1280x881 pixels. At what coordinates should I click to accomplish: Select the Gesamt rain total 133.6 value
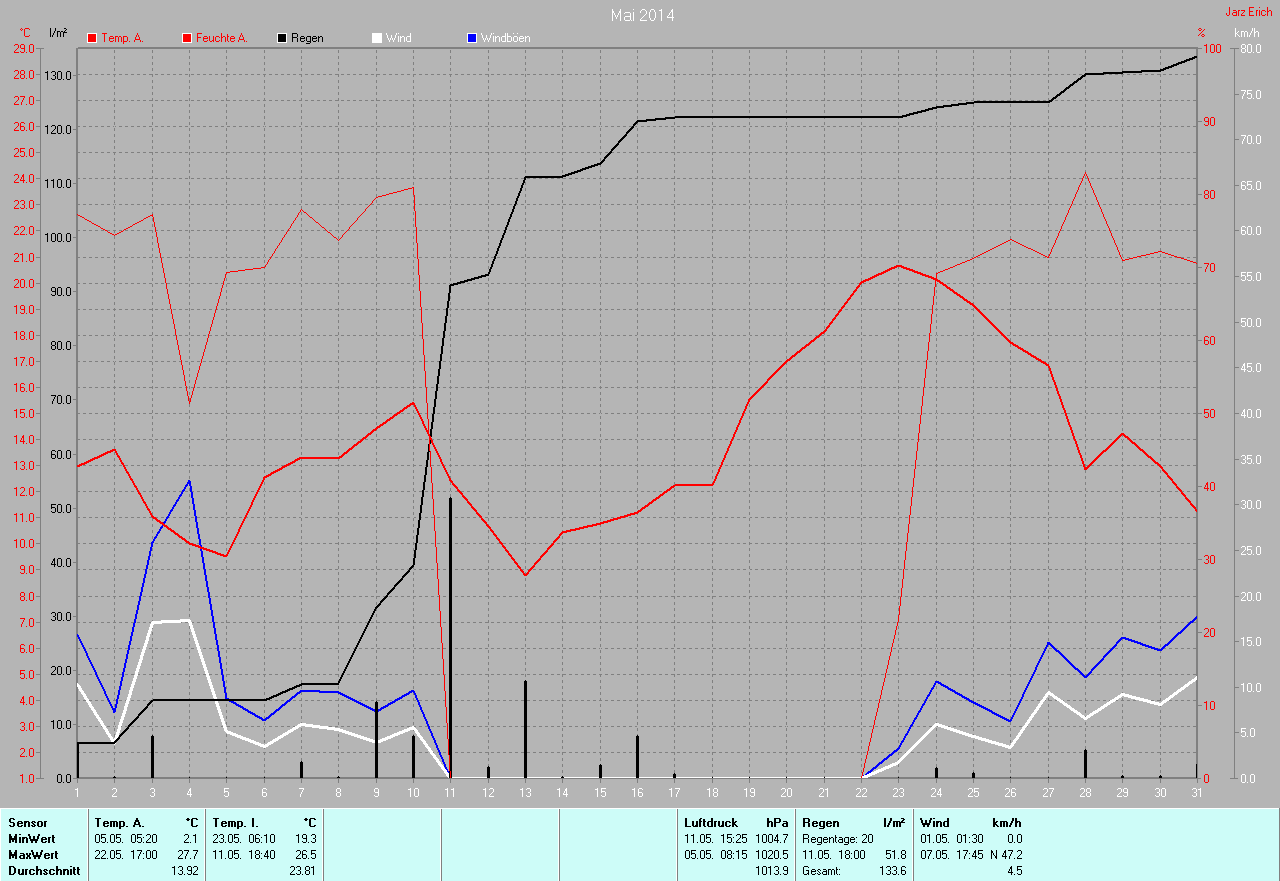click(x=890, y=871)
